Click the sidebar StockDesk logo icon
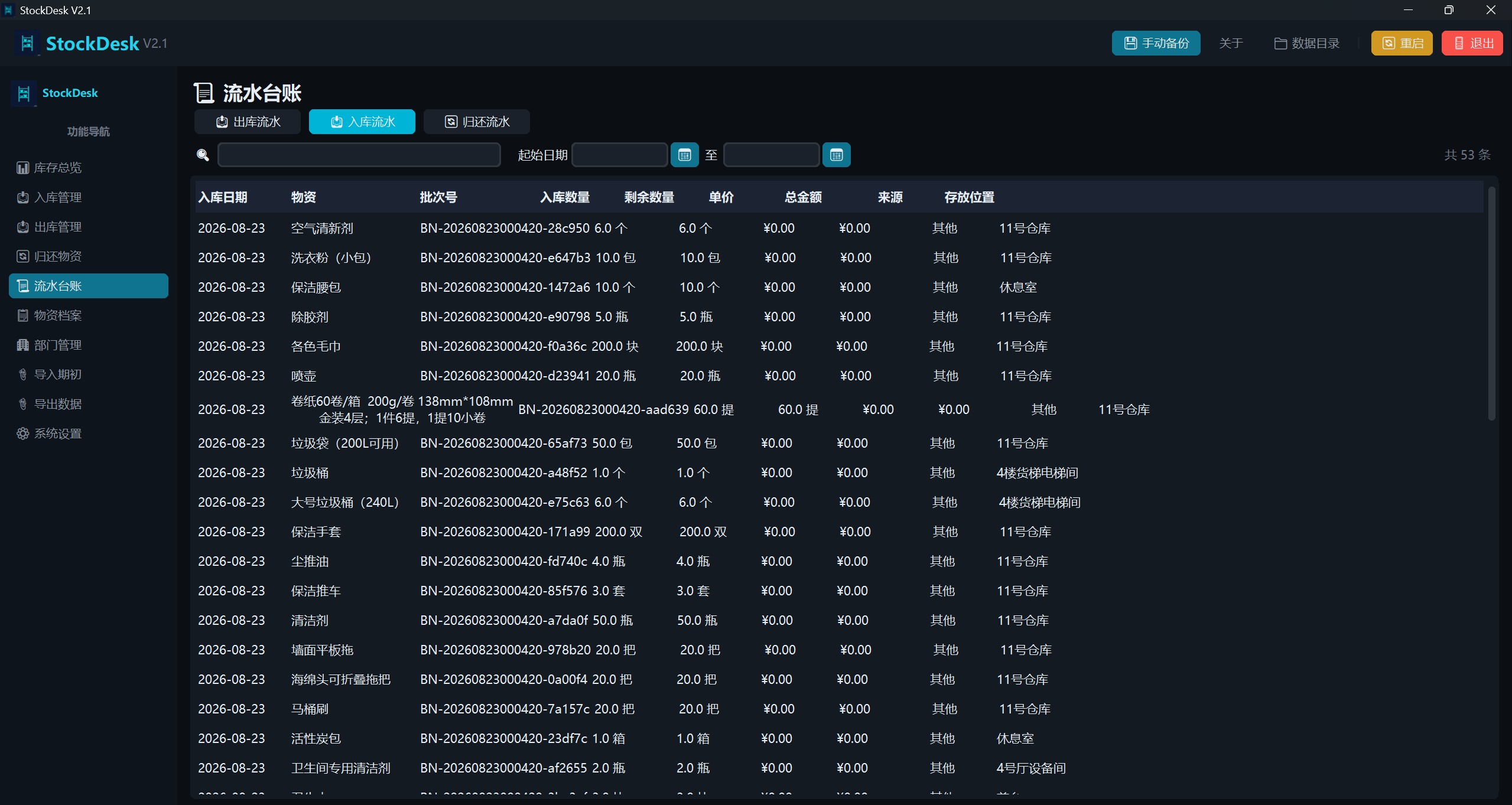 tap(24, 93)
